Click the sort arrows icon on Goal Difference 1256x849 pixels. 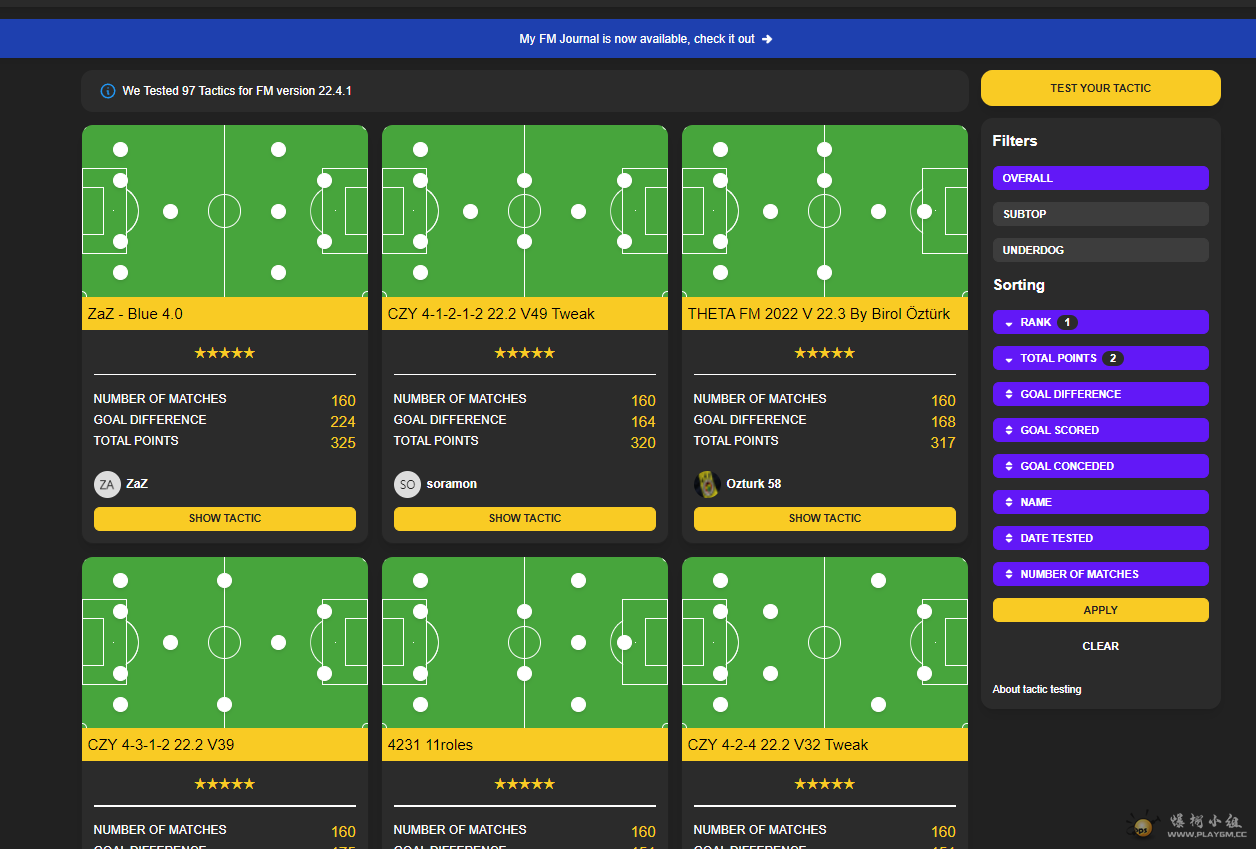1009,395
